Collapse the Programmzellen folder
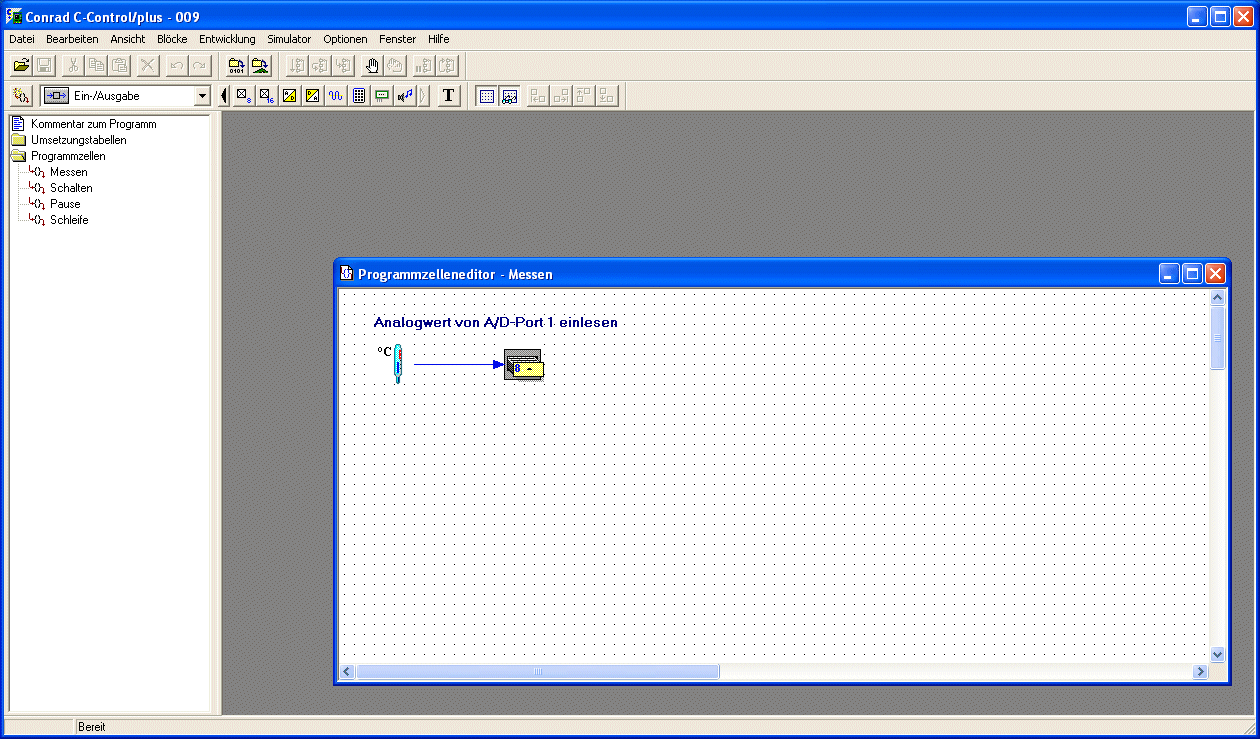 [18, 156]
